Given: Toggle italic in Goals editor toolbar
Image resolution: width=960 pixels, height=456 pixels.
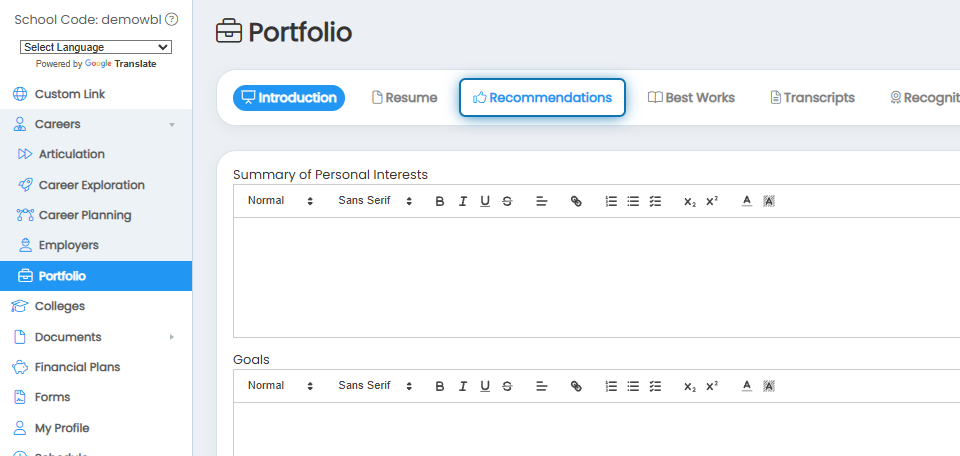Looking at the screenshot, I should (462, 386).
